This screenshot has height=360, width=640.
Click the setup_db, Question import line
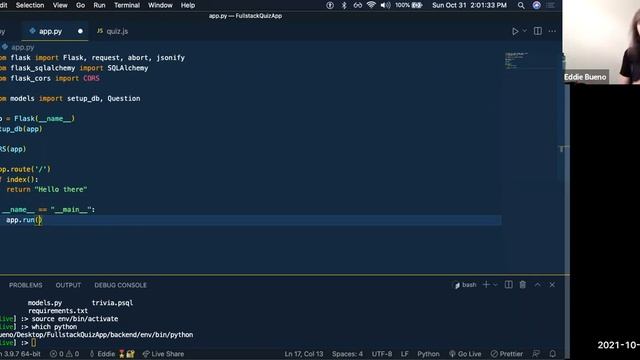(x=70, y=98)
